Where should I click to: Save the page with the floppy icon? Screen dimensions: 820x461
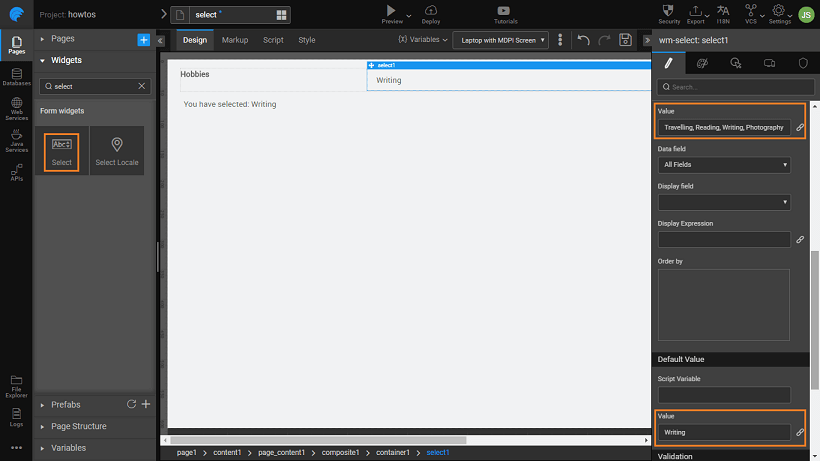point(625,40)
